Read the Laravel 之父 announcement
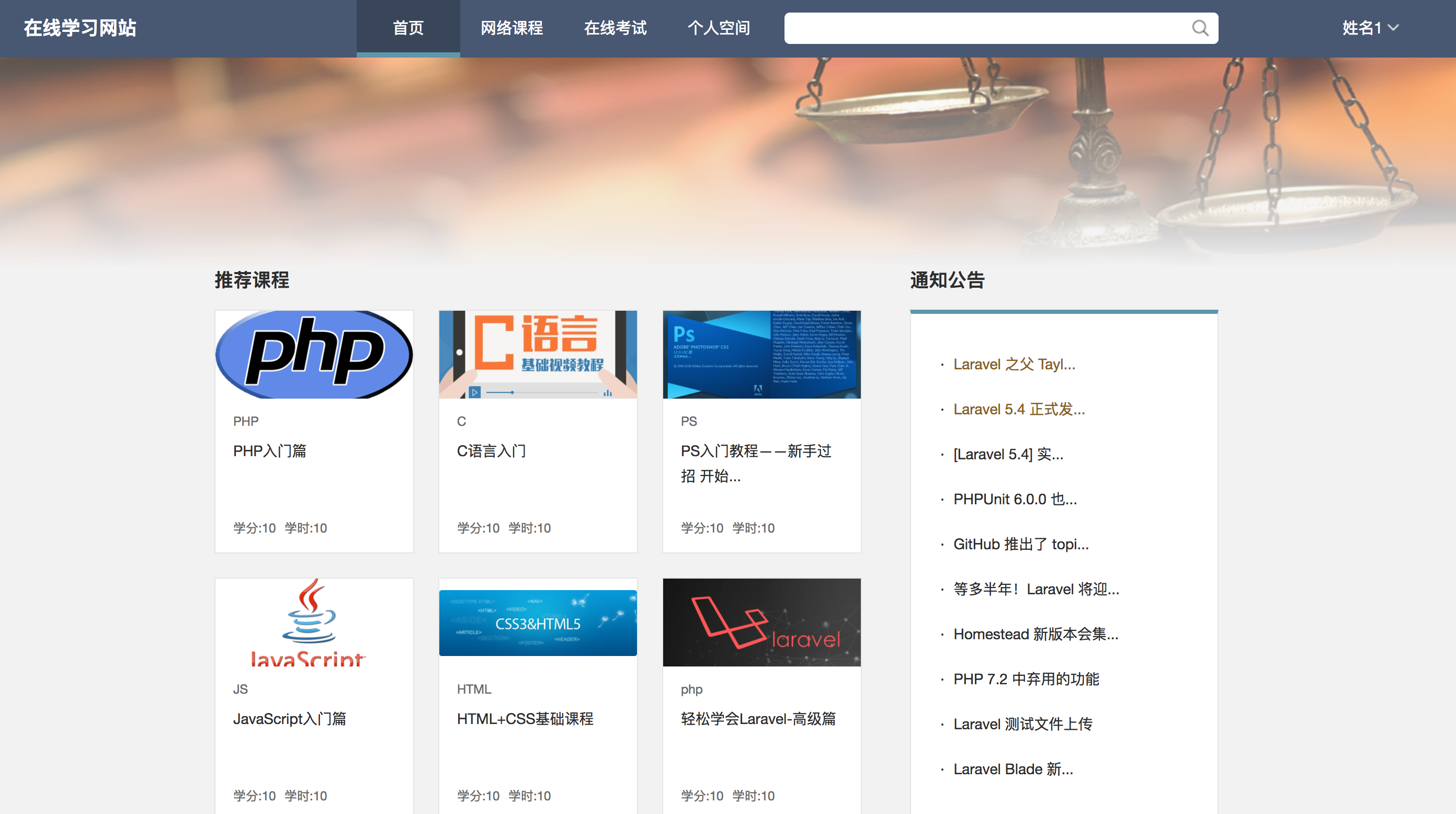The width and height of the screenshot is (1456, 814). tap(1014, 364)
